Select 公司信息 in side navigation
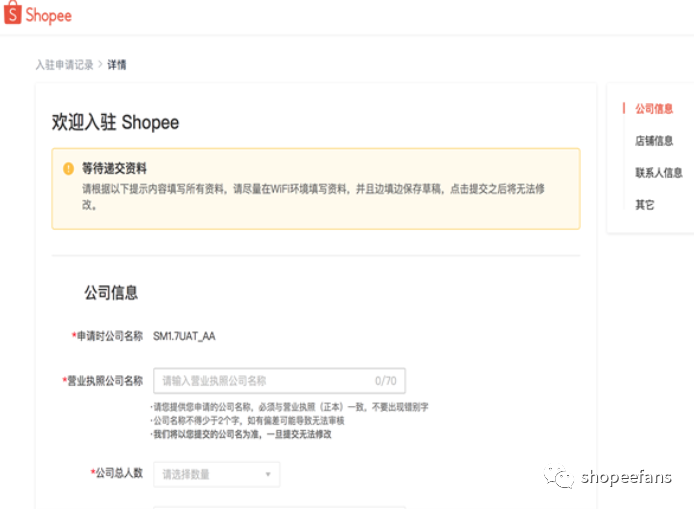This screenshot has height=509, width=694. click(654, 109)
